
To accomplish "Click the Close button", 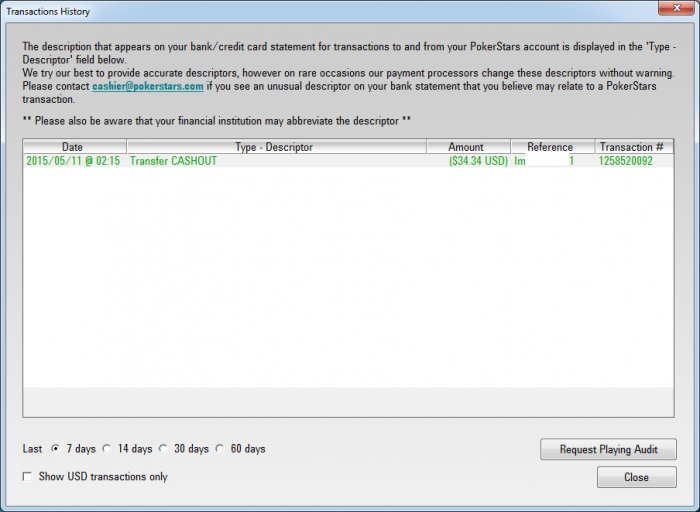I will coord(637,477).
